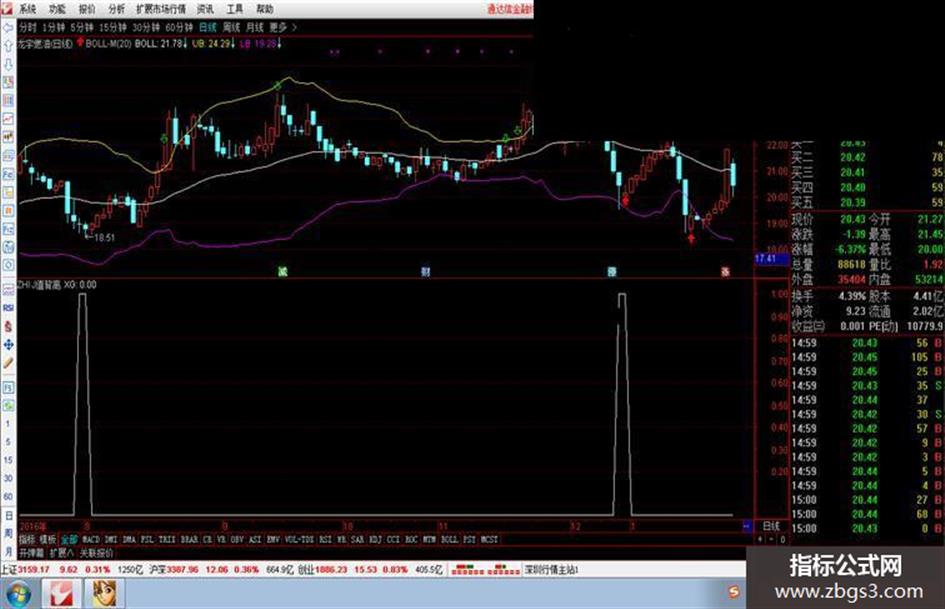Click the sidebar 15 minute shortcut
Image resolution: width=945 pixels, height=609 pixels.
pos(8,460)
